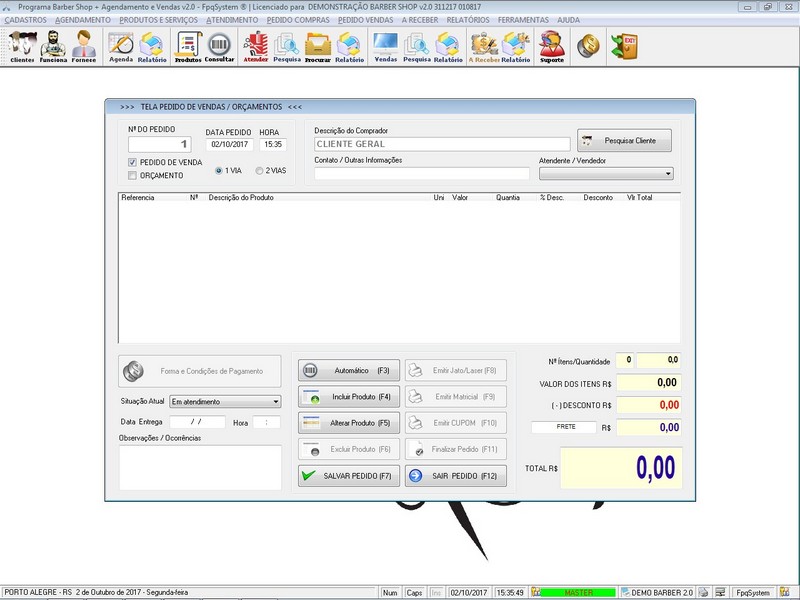800x600 pixels.
Task: Toggle the ORÇAMENTO checkbox
Action: pos(133,176)
